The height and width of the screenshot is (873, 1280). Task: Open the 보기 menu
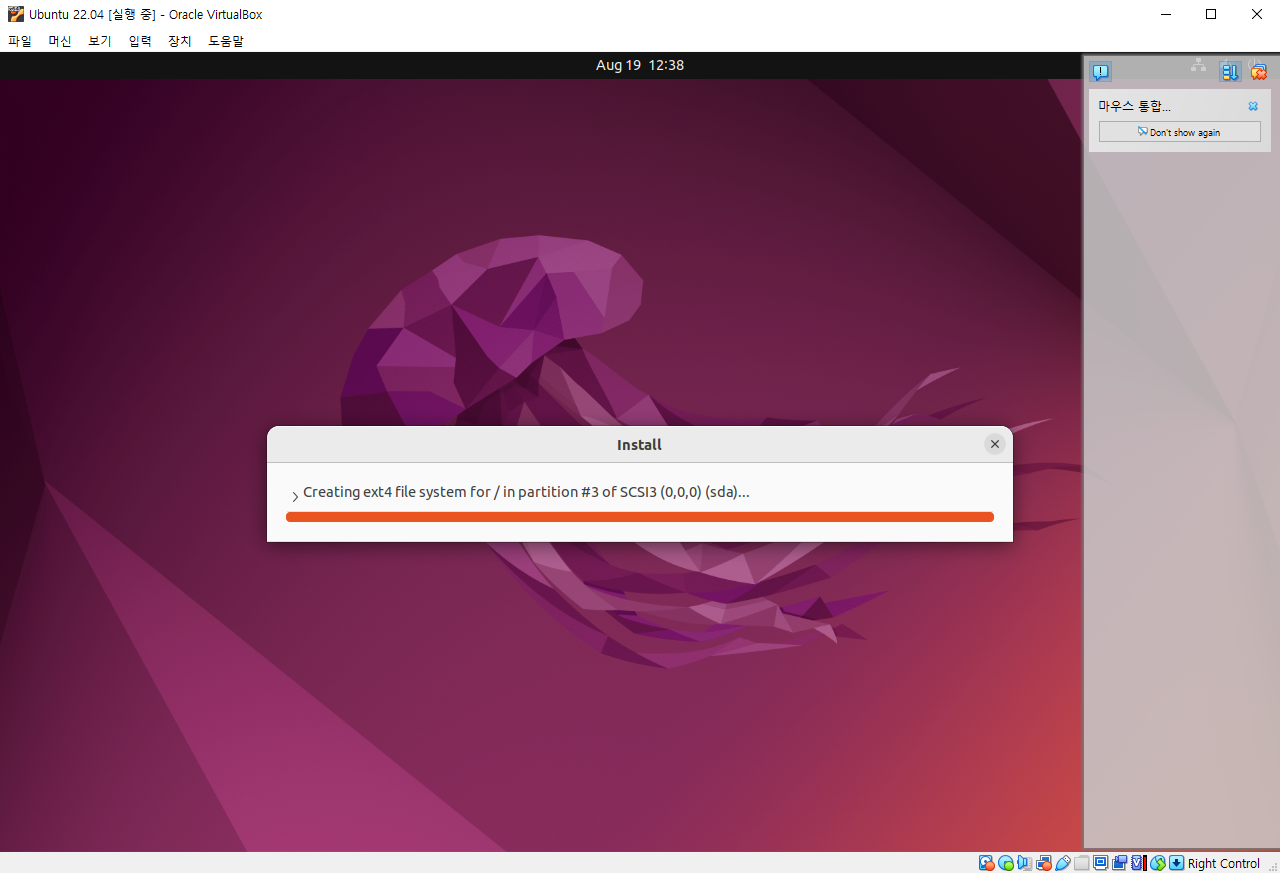(x=100, y=41)
